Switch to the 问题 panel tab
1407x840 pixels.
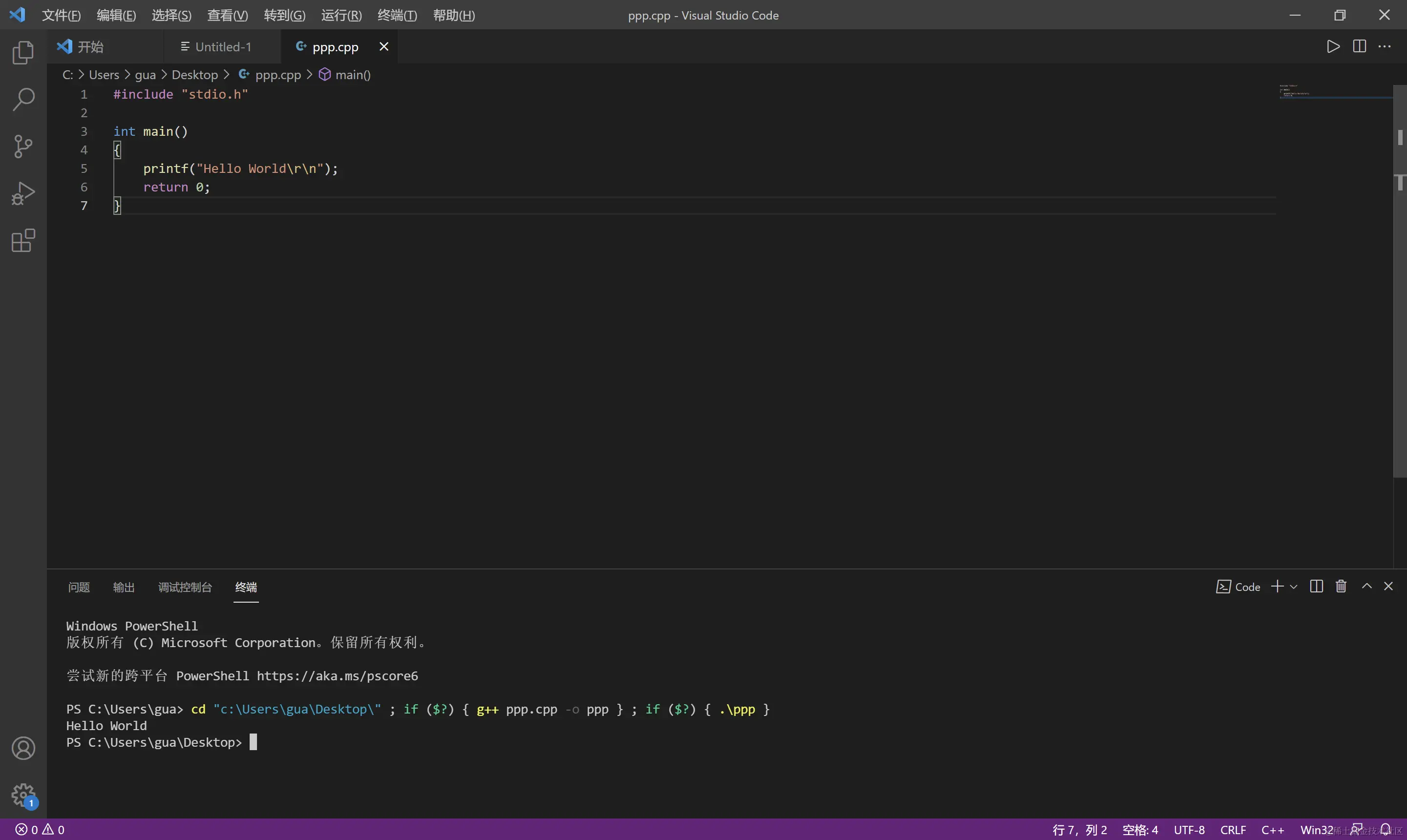click(79, 587)
